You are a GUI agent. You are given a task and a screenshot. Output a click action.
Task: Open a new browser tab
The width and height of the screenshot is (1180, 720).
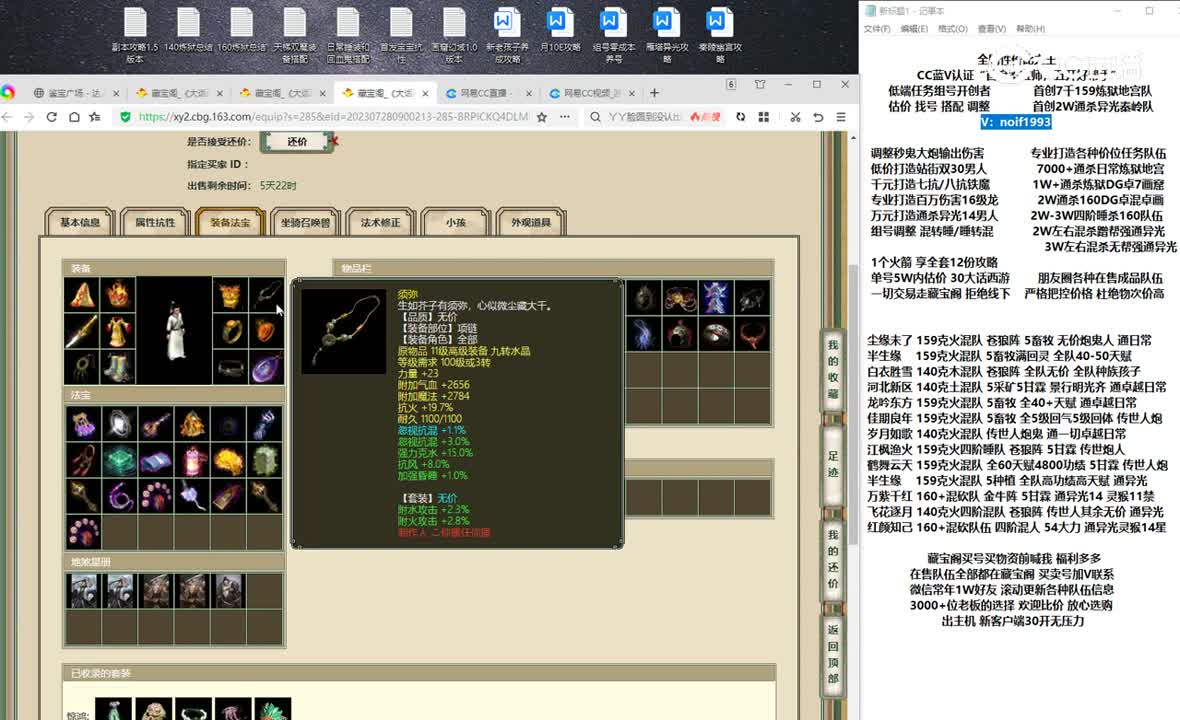[x=655, y=93]
